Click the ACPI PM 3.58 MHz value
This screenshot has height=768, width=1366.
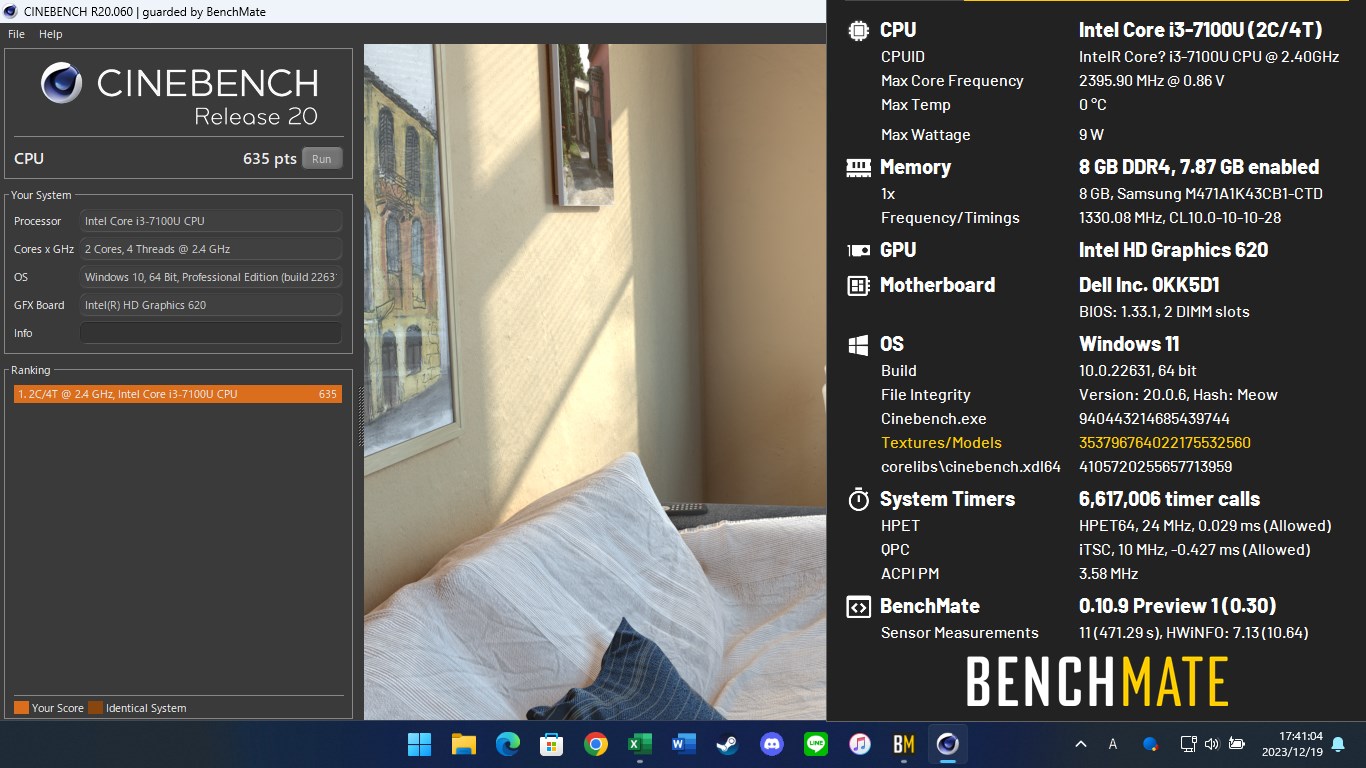pyautogui.click(x=1108, y=574)
